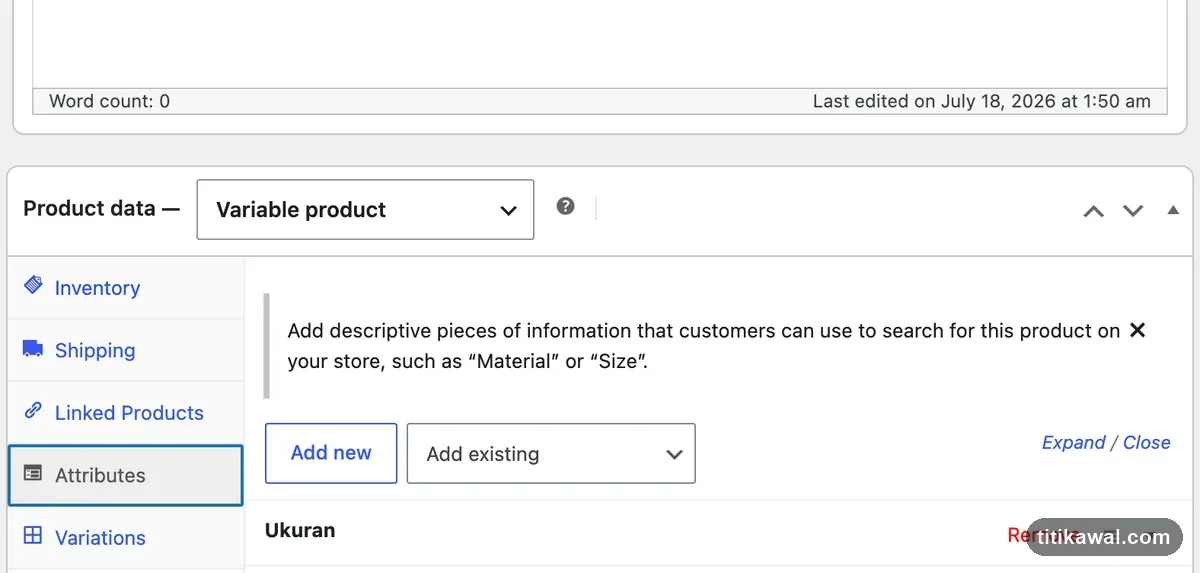Select the Attributes tab
The width and height of the screenshot is (1200, 573).
[126, 475]
